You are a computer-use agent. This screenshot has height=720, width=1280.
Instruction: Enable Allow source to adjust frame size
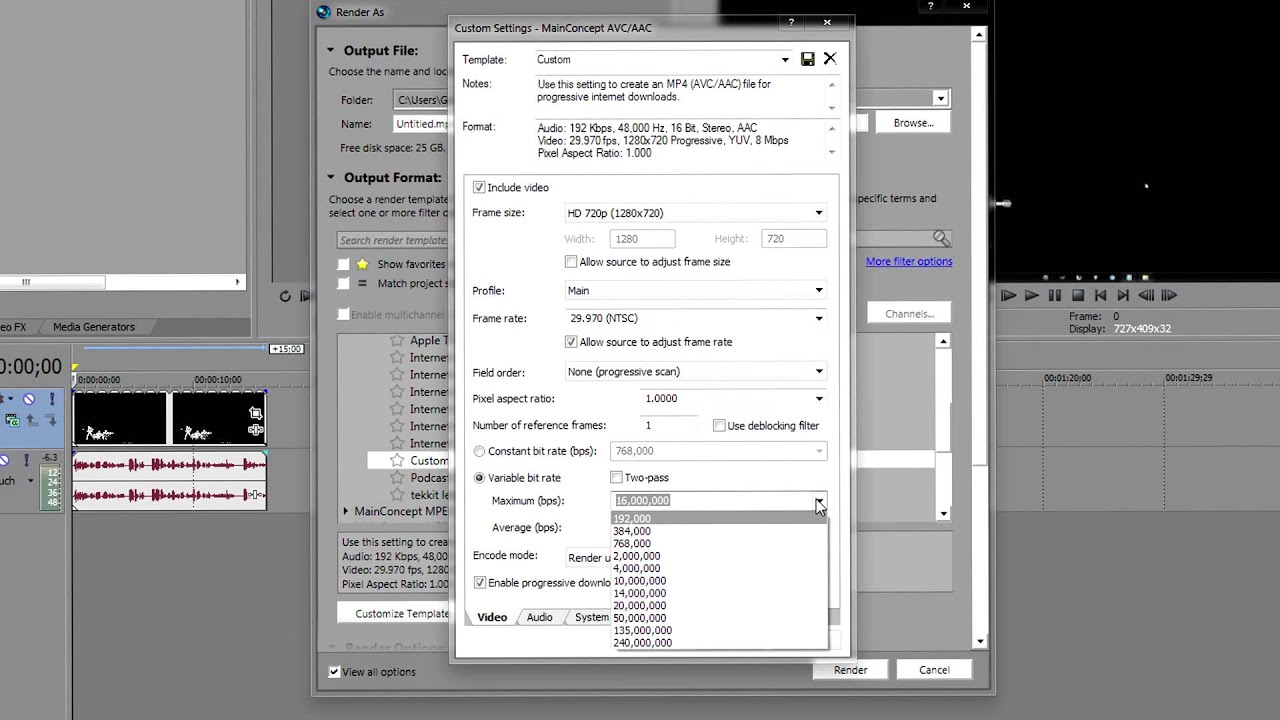click(x=571, y=261)
